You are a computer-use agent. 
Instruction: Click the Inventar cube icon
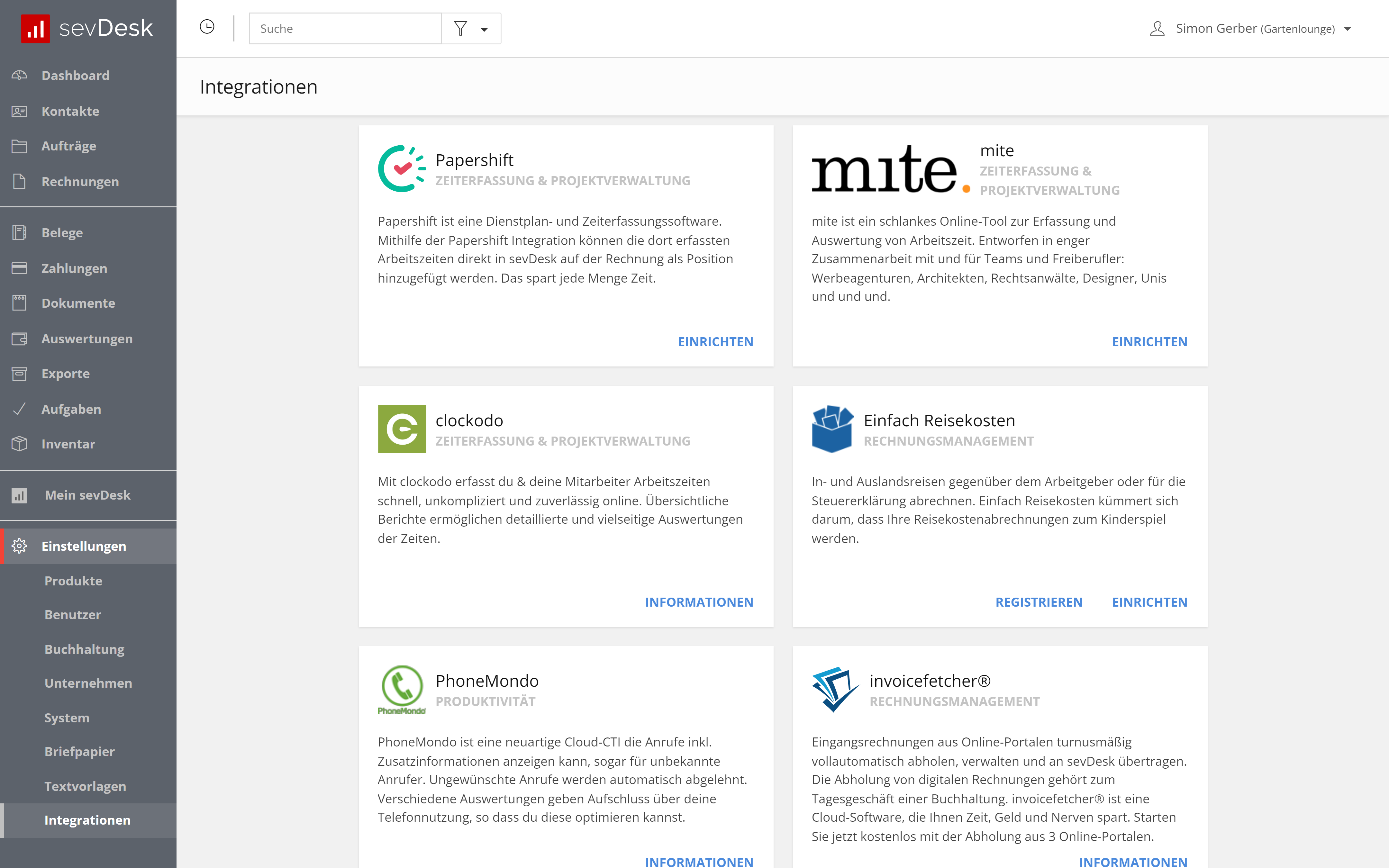click(x=20, y=444)
